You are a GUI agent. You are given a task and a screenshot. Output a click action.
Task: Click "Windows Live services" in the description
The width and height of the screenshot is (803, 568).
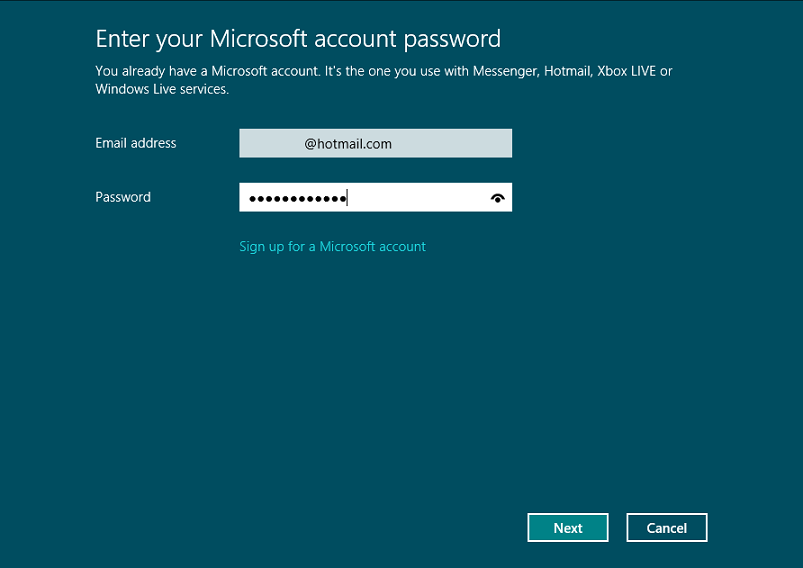click(x=161, y=90)
